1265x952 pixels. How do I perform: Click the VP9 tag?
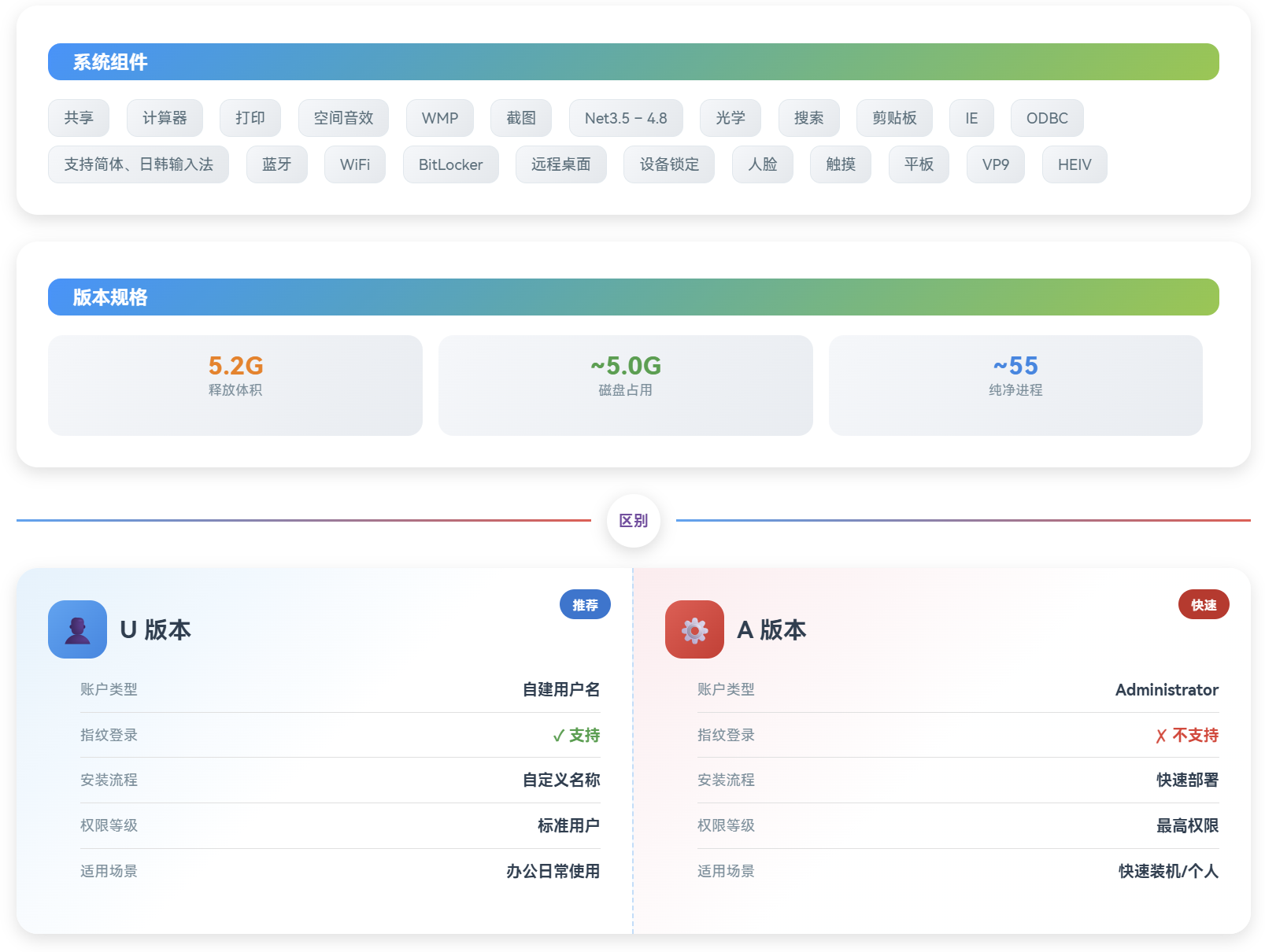point(996,164)
